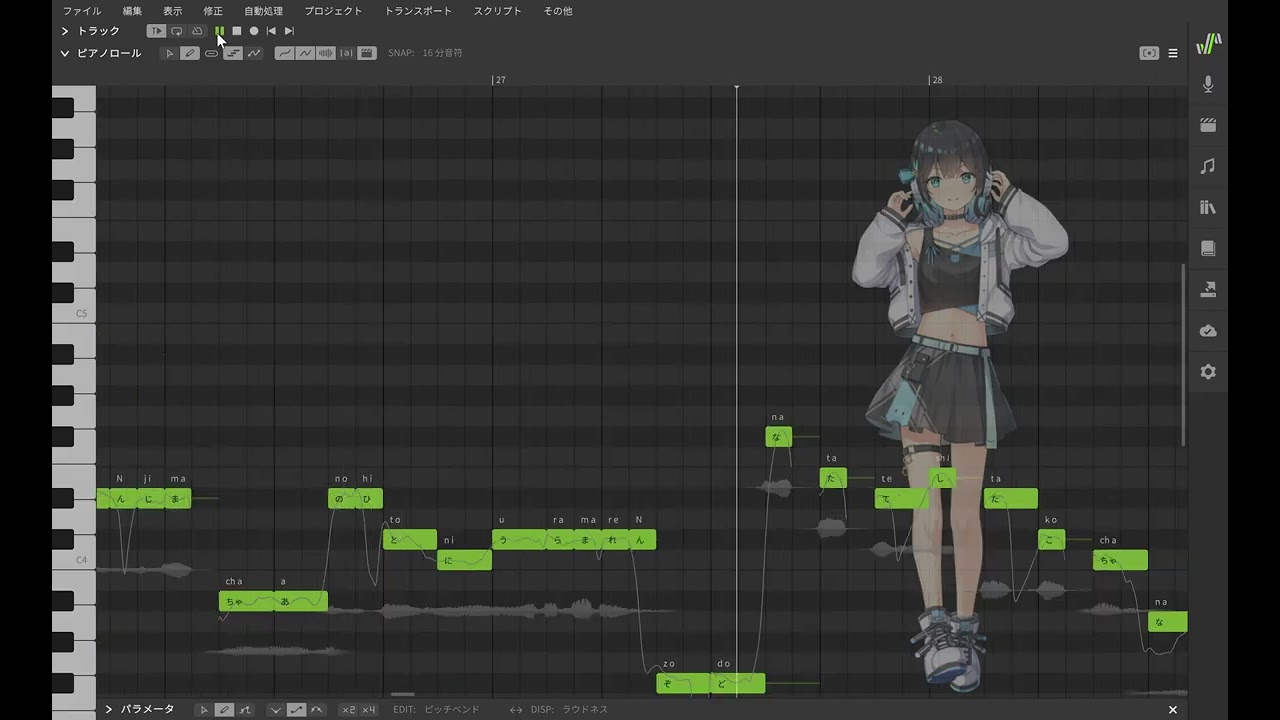Change the SNAP 16分音符 setting
1280x720 pixels.
[x=441, y=53]
